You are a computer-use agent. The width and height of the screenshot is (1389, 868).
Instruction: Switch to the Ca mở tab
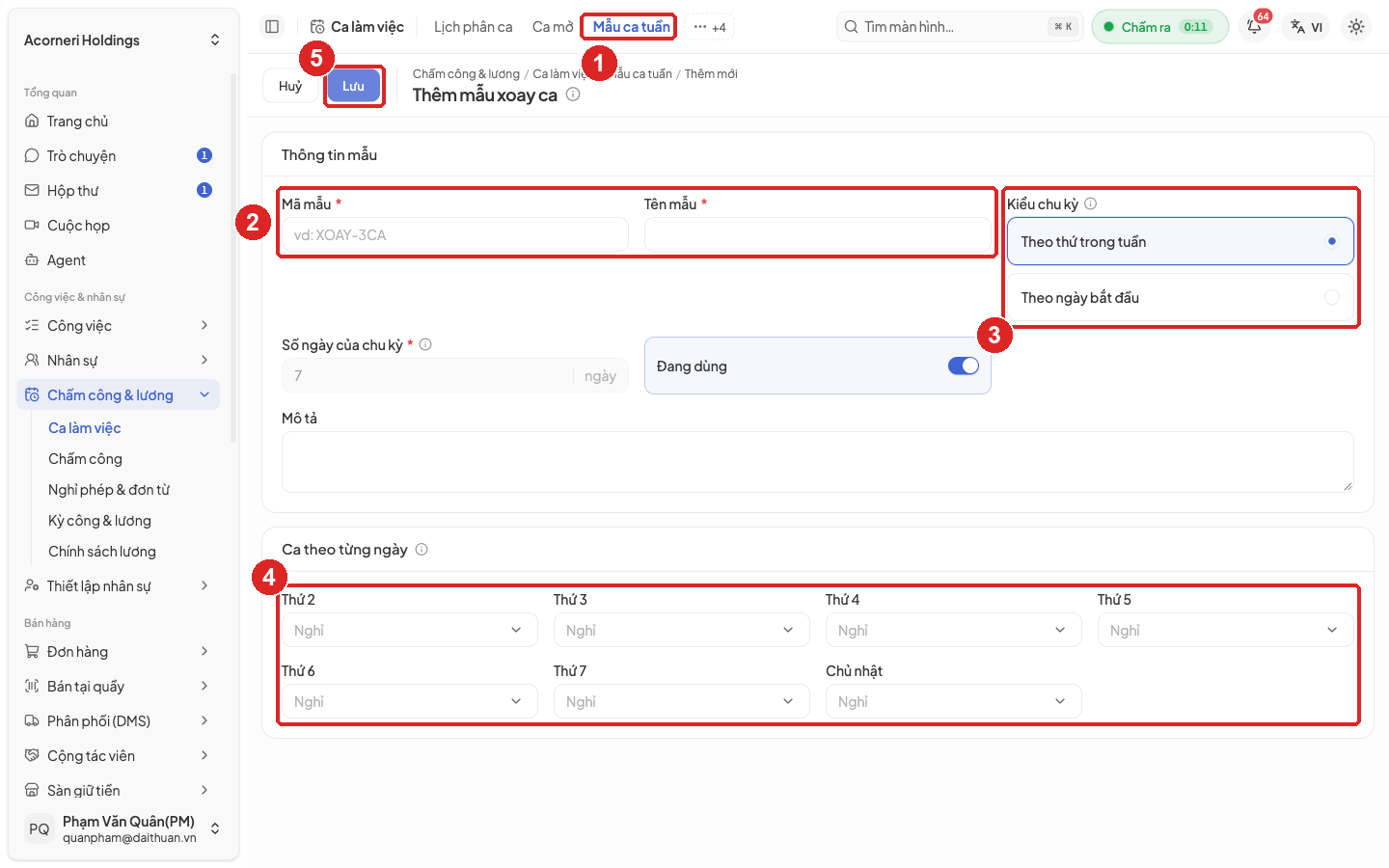pos(553,27)
